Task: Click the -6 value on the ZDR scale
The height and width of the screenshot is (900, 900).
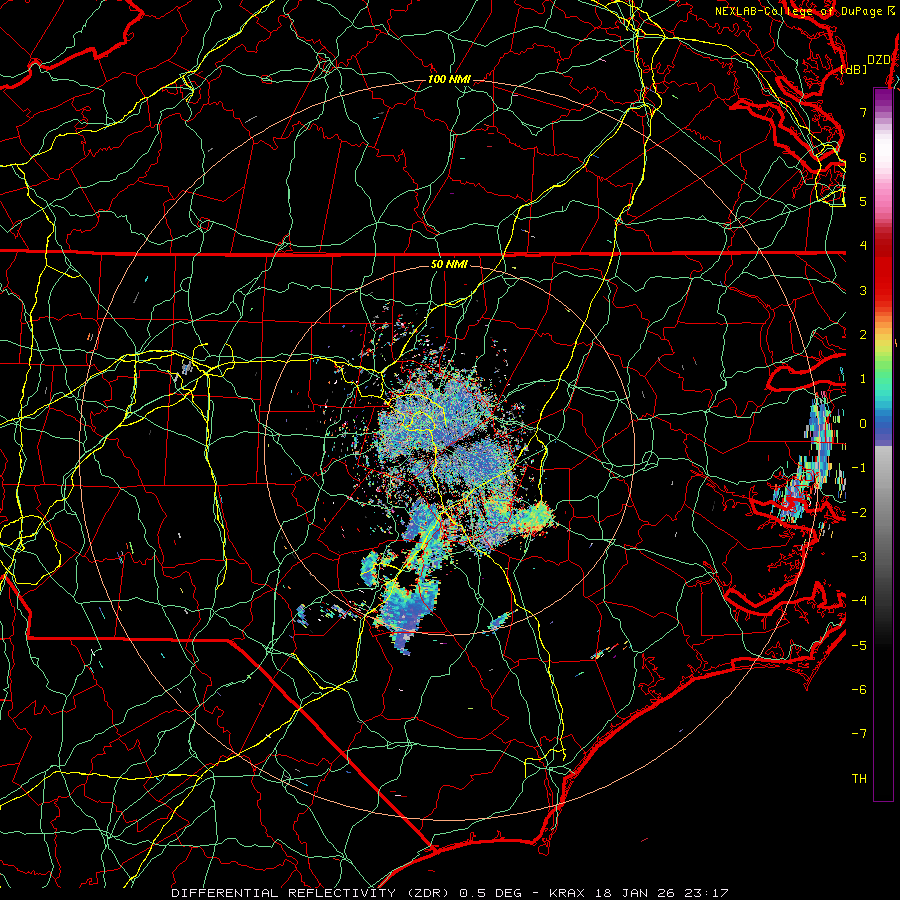Action: (859, 689)
